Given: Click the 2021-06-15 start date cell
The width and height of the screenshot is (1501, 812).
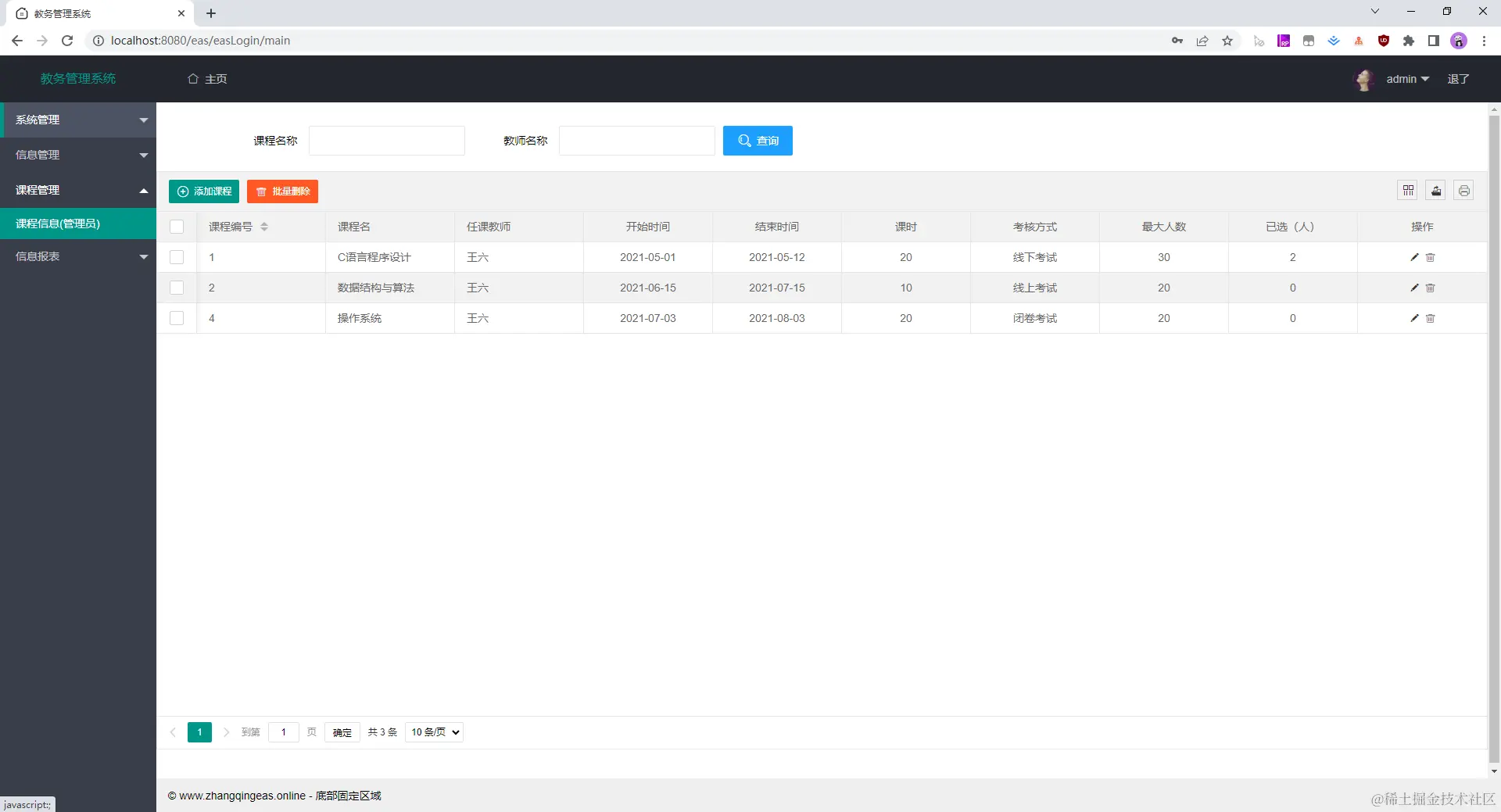Looking at the screenshot, I should pos(647,288).
